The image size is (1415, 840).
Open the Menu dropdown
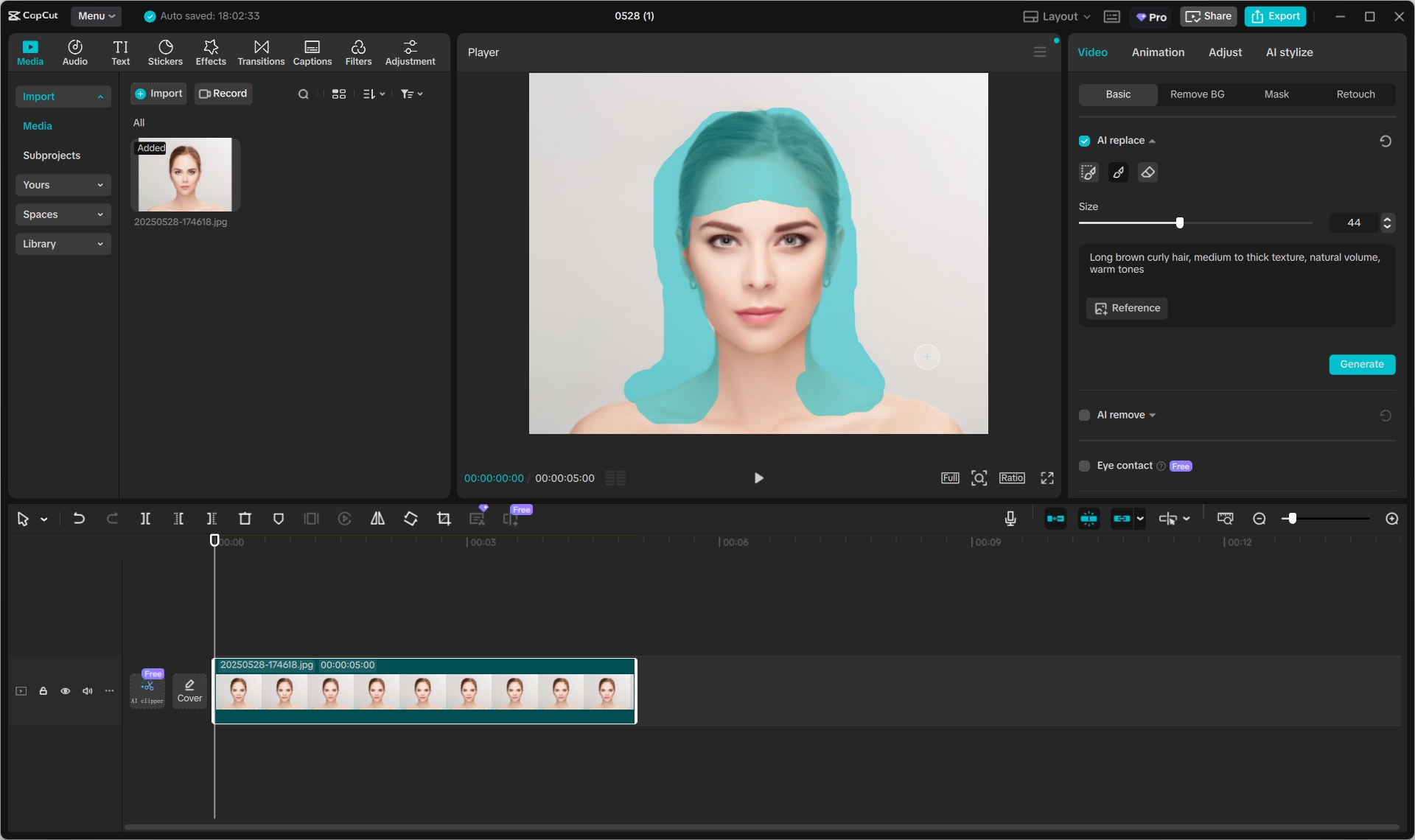coord(97,15)
